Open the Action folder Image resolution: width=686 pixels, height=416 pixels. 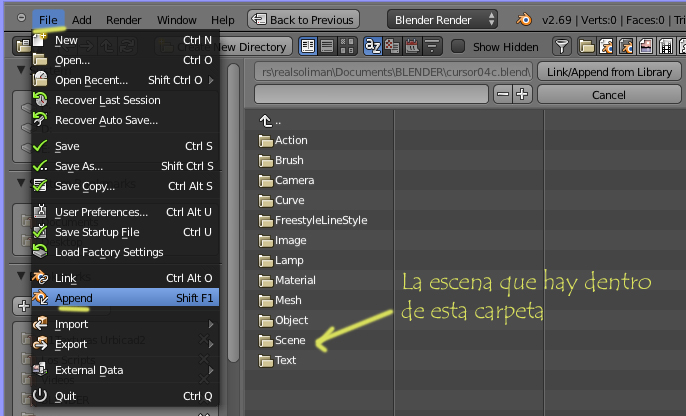[283, 140]
